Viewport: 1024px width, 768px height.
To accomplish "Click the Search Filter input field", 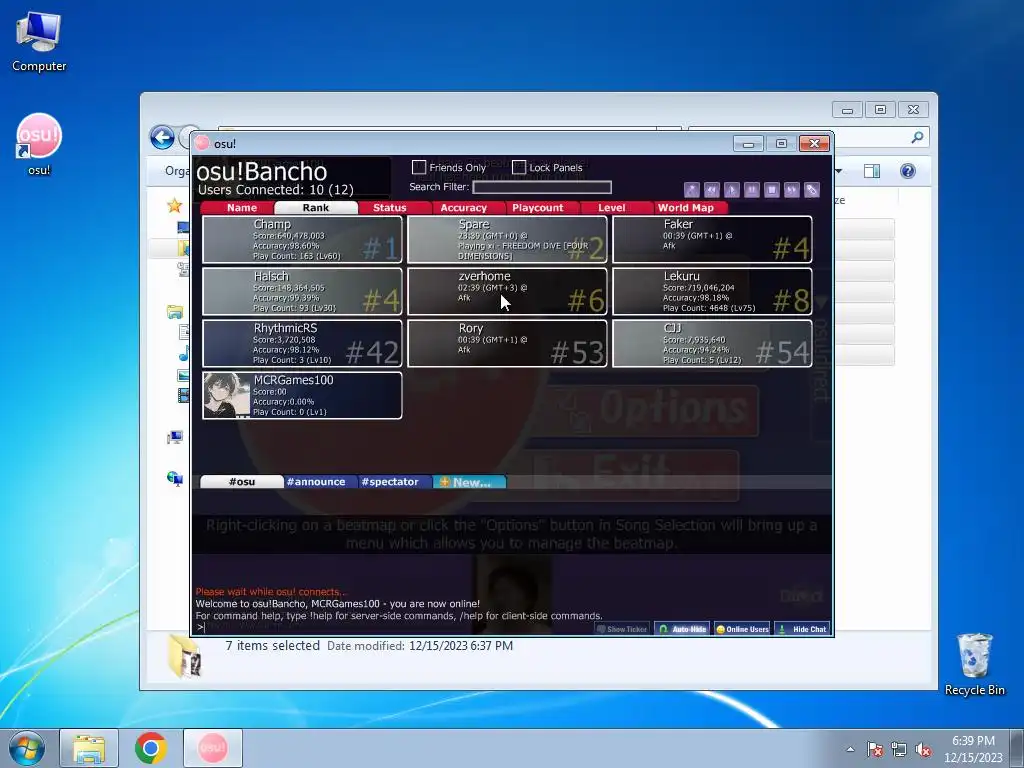I will click(x=542, y=187).
